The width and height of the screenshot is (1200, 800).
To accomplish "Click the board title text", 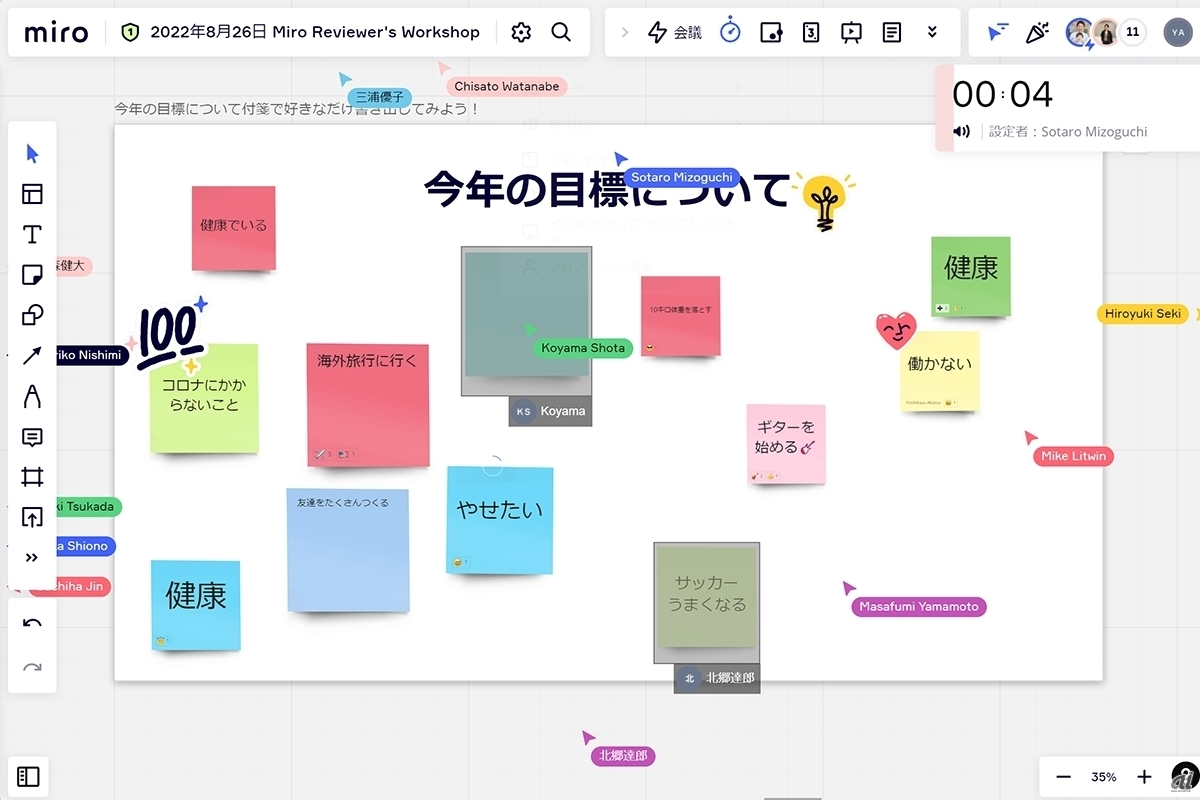I will click(x=315, y=32).
